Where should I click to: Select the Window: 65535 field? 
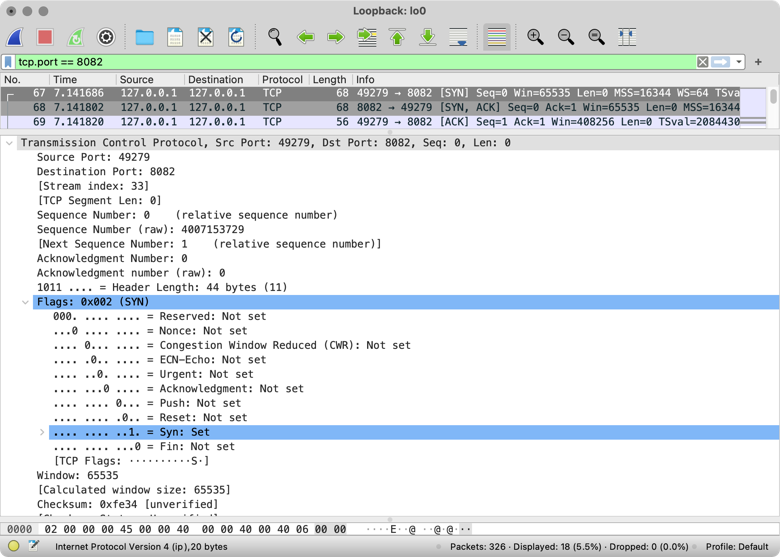pos(78,475)
